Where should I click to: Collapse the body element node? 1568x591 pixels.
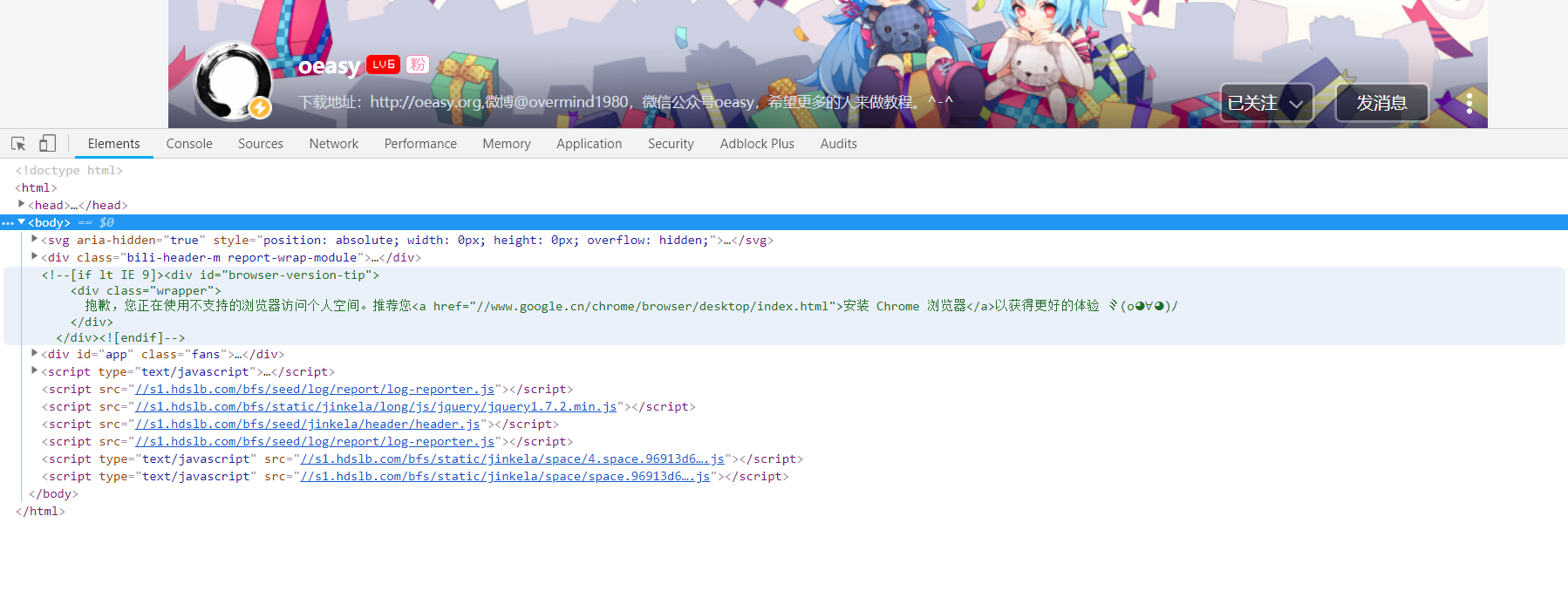[21, 222]
